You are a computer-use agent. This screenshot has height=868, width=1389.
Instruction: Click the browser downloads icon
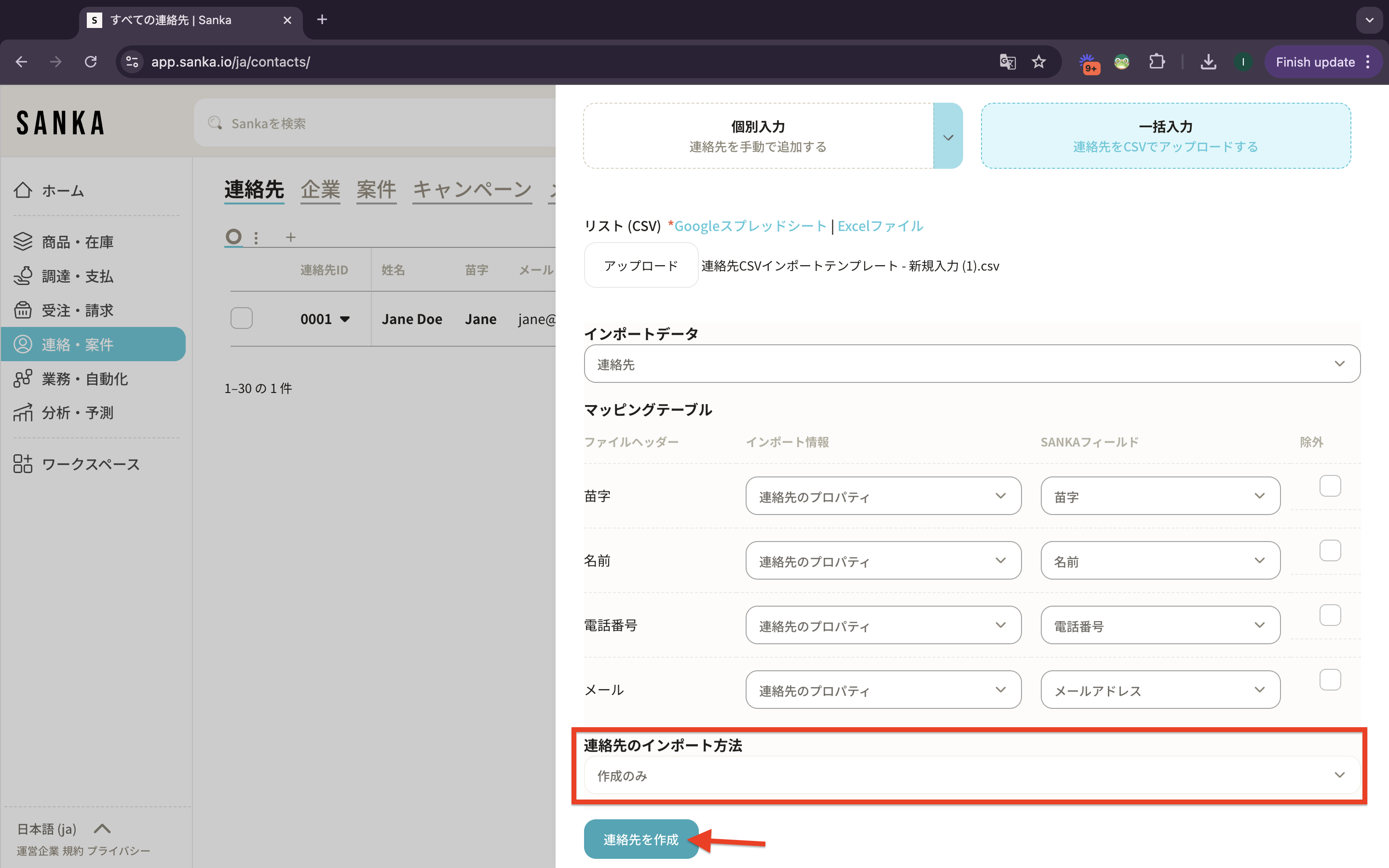tap(1208, 62)
